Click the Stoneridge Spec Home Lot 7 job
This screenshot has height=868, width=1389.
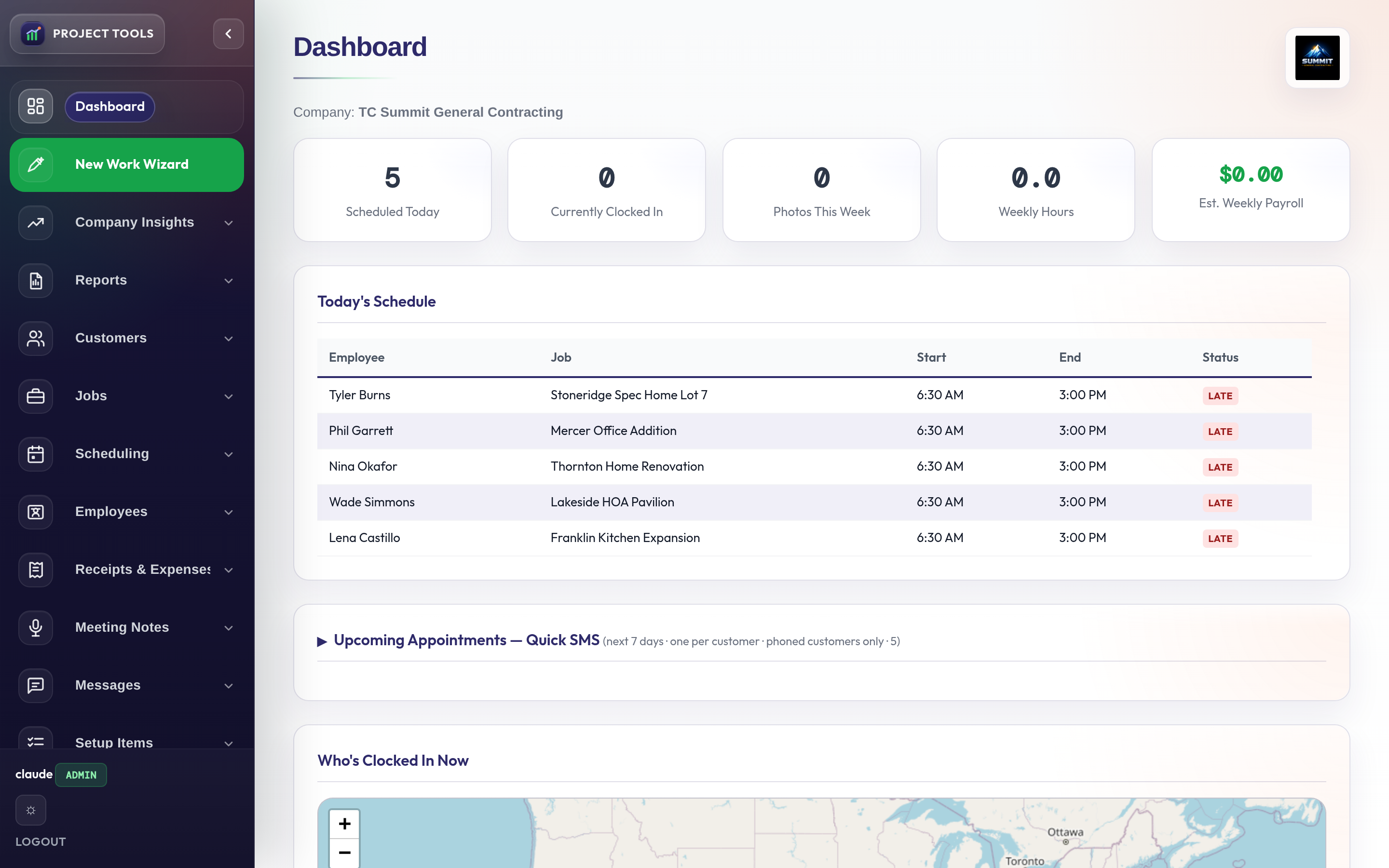click(x=628, y=395)
